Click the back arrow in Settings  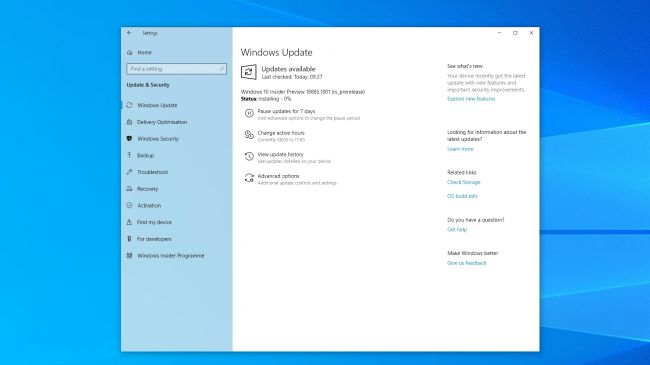[x=129, y=33]
